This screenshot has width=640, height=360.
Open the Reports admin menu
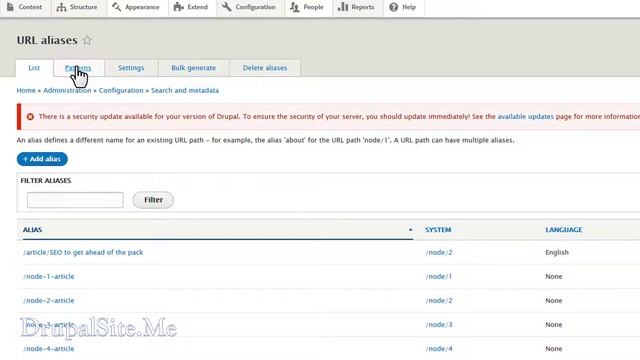pyautogui.click(x=356, y=7)
